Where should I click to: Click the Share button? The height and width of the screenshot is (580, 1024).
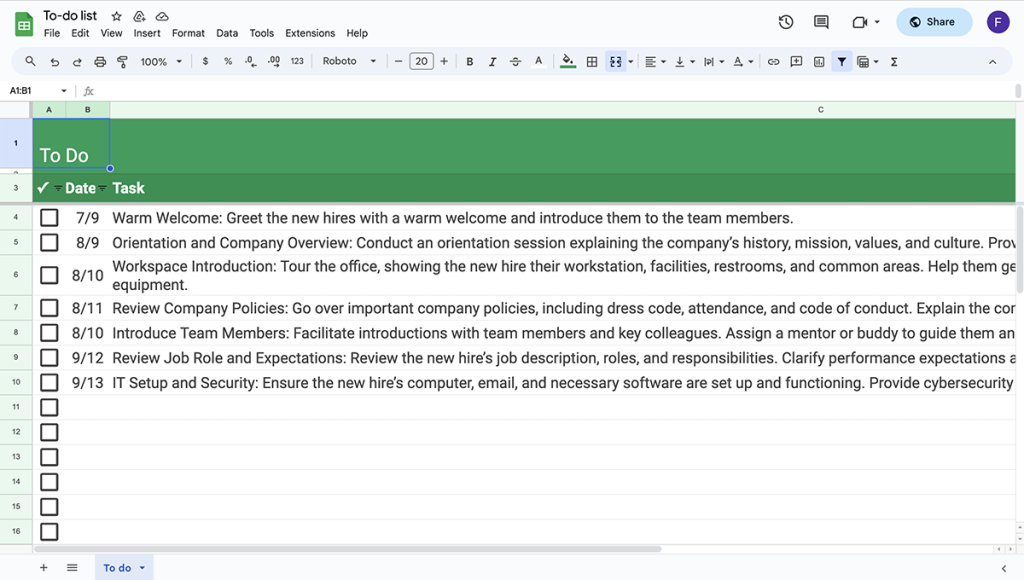click(x=933, y=21)
